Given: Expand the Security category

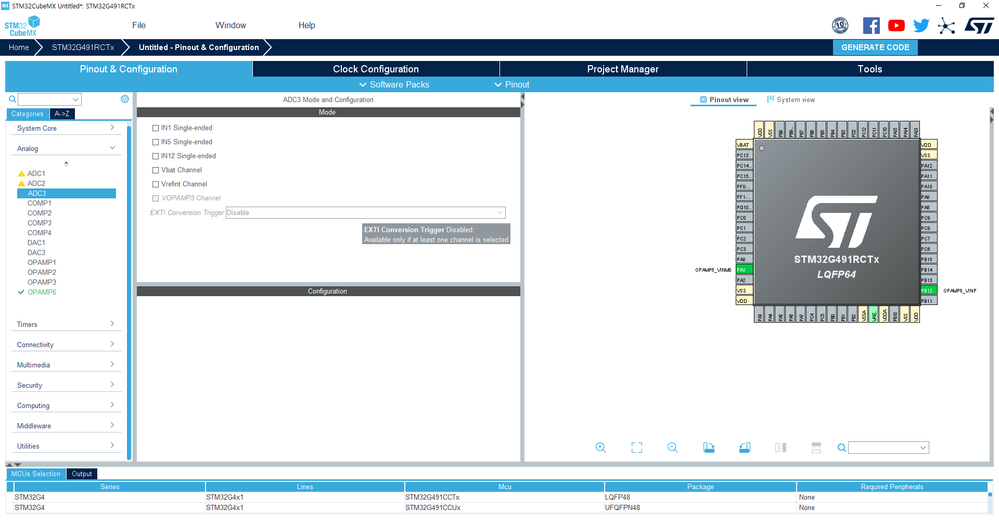Looking at the screenshot, I should (66, 386).
